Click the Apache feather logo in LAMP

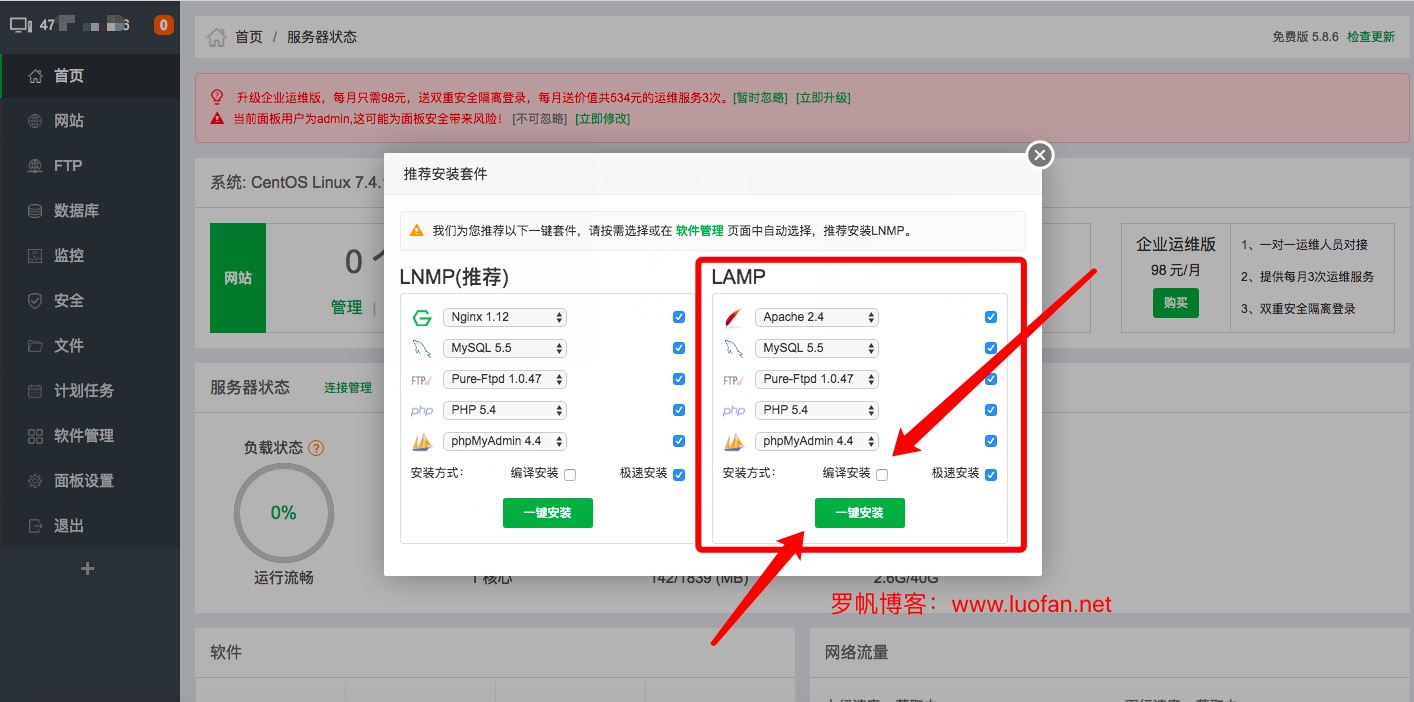coord(734,318)
